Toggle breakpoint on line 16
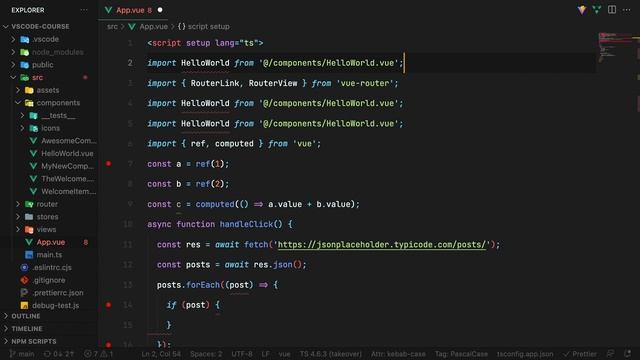640x360 pixels. (108, 344)
